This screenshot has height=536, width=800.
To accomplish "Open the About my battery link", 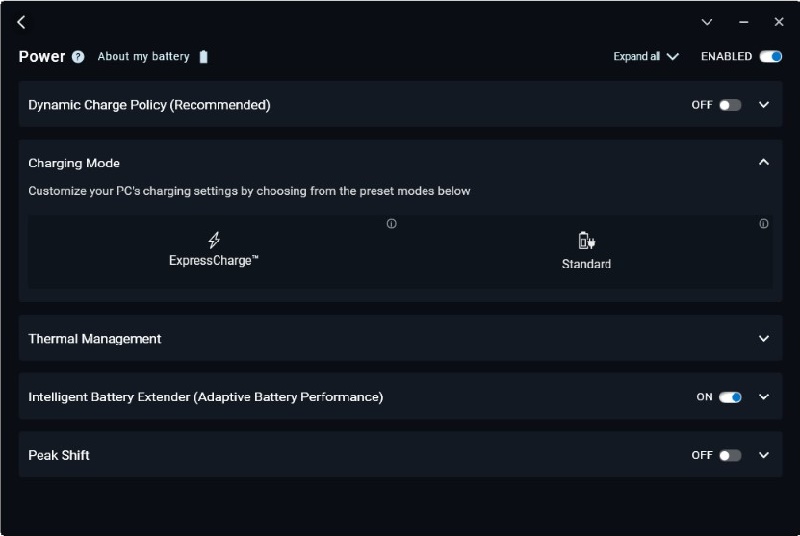I will [x=143, y=57].
